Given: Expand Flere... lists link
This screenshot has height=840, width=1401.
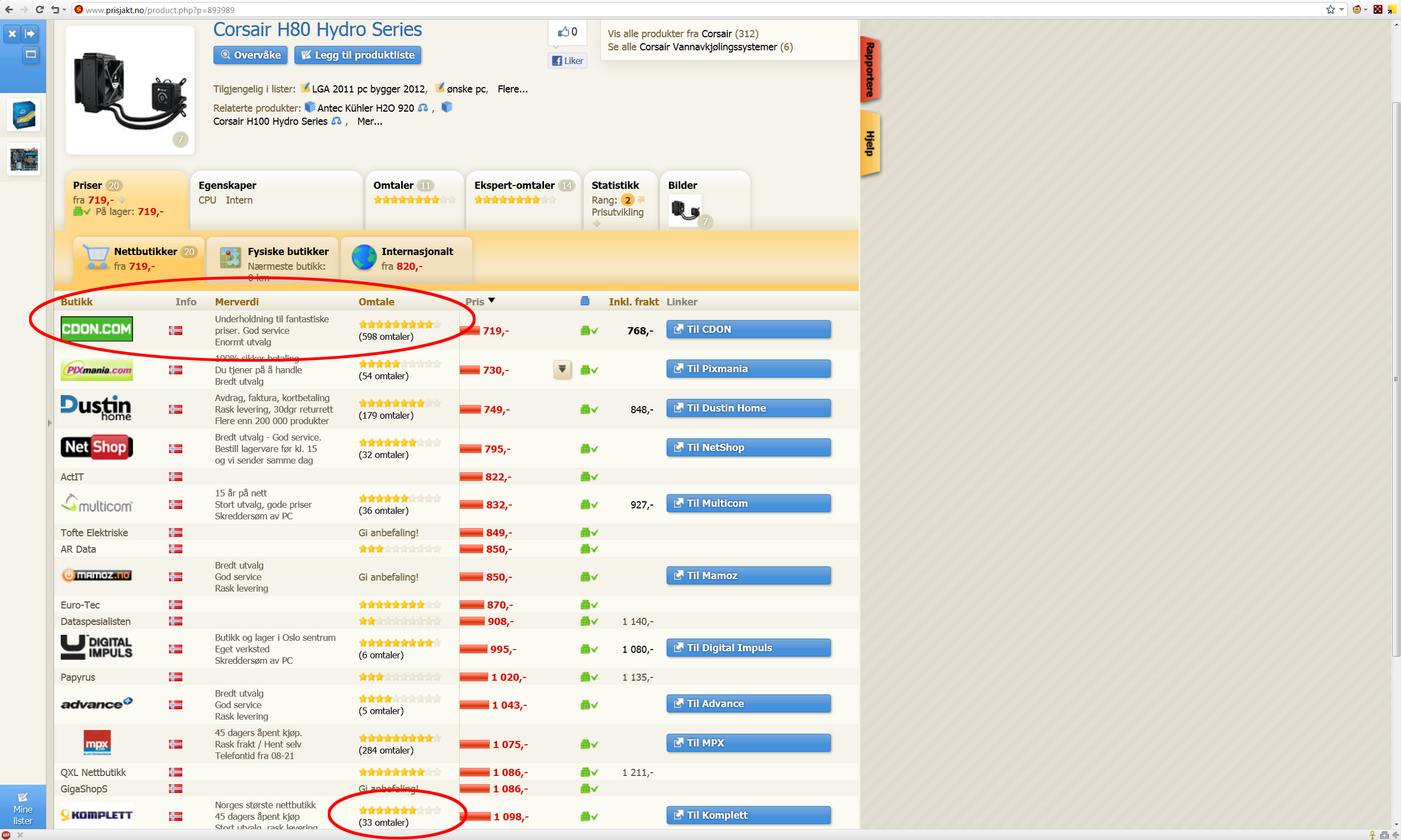Looking at the screenshot, I should coord(512,89).
